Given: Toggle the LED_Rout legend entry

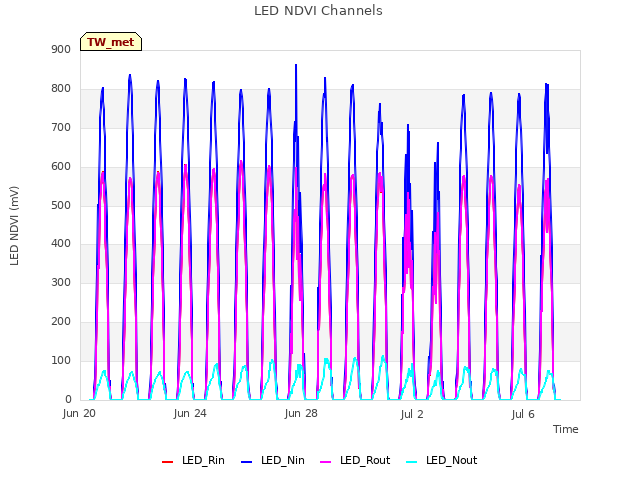Looking at the screenshot, I should [x=355, y=461].
